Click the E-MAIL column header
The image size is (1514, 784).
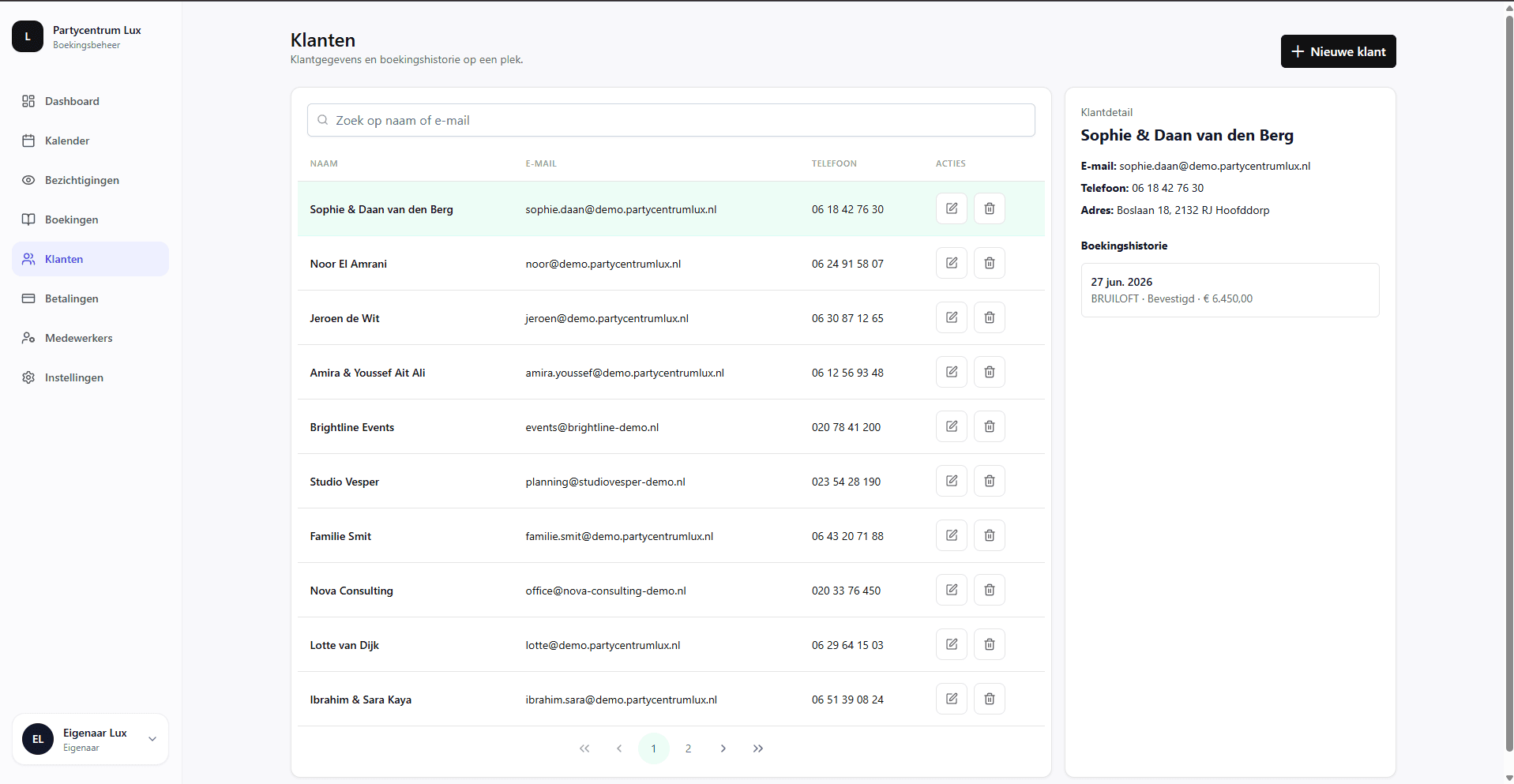[541, 163]
